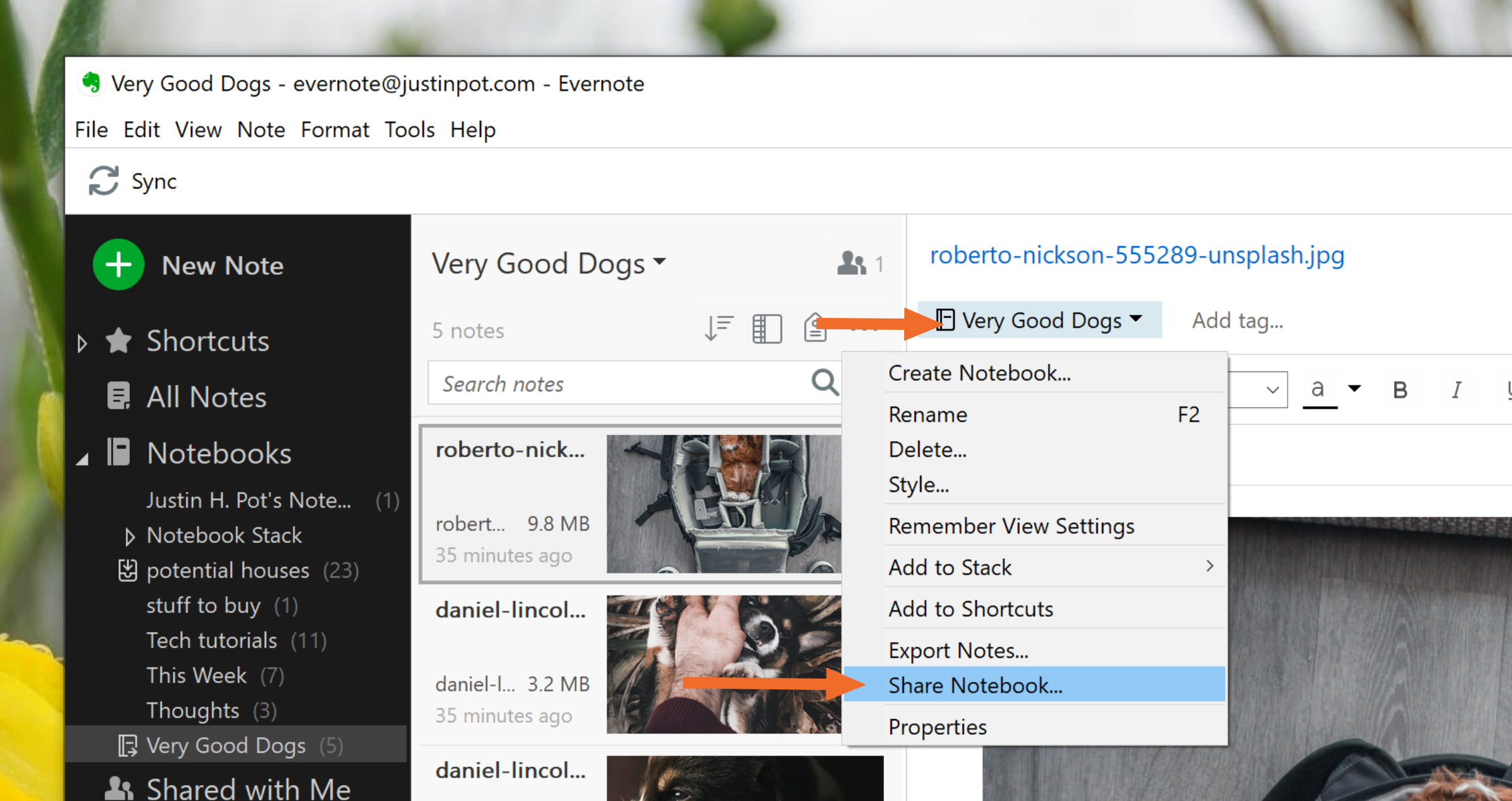Click the roberto-nick note backpack dog thumbnail

pos(723,503)
